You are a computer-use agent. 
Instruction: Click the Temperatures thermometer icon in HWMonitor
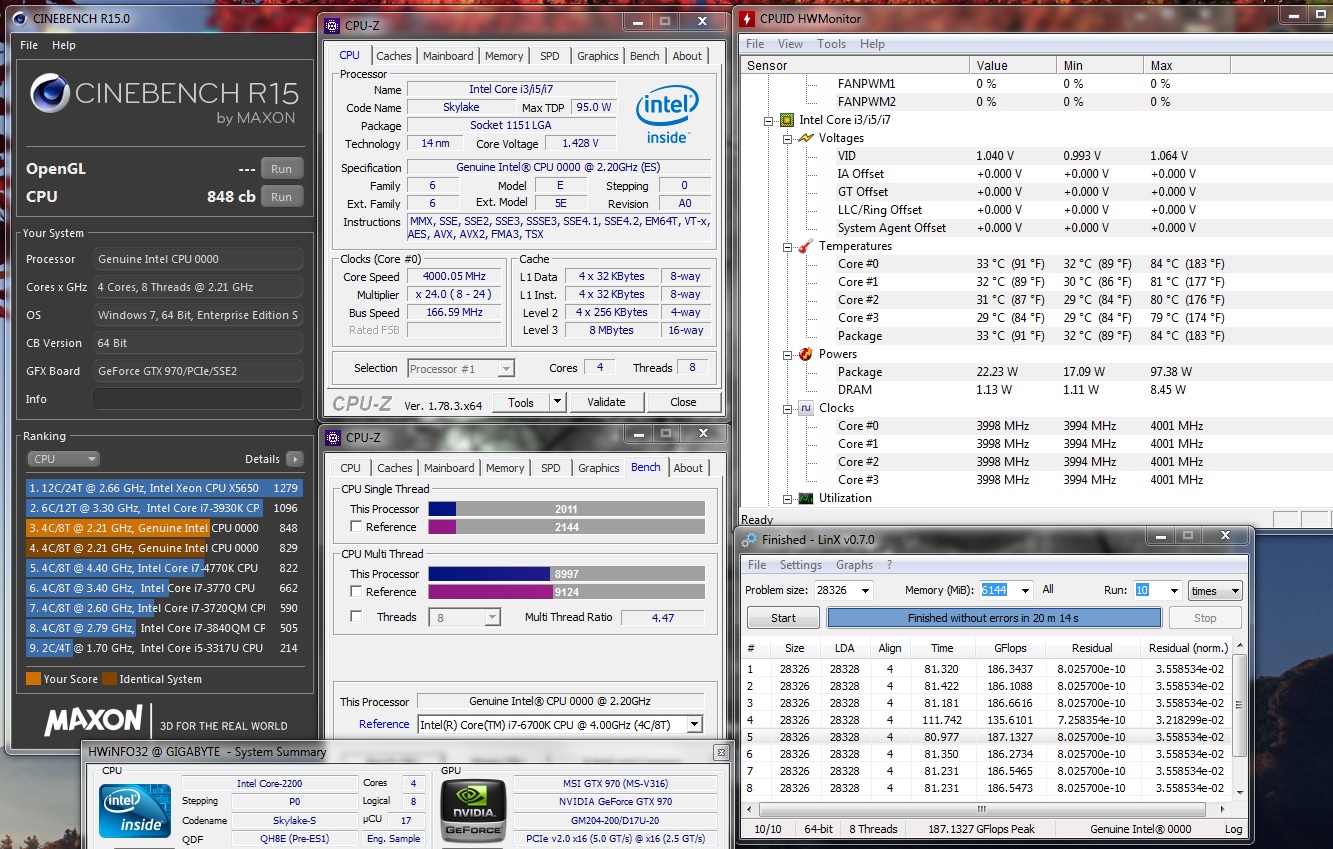pos(806,246)
